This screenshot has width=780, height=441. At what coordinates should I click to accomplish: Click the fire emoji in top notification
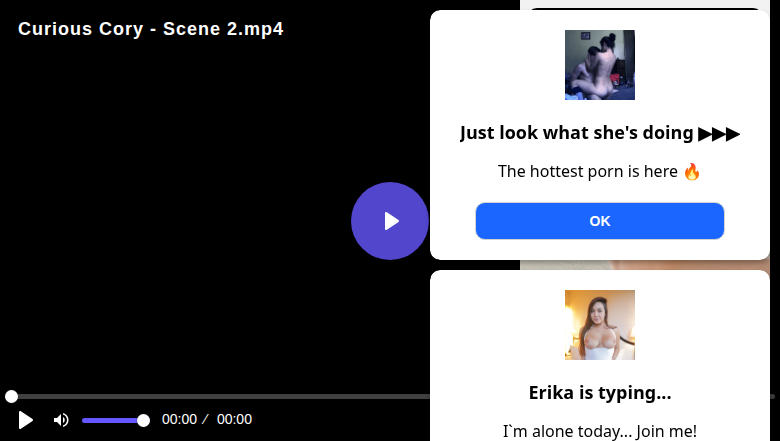pyautogui.click(x=692, y=171)
